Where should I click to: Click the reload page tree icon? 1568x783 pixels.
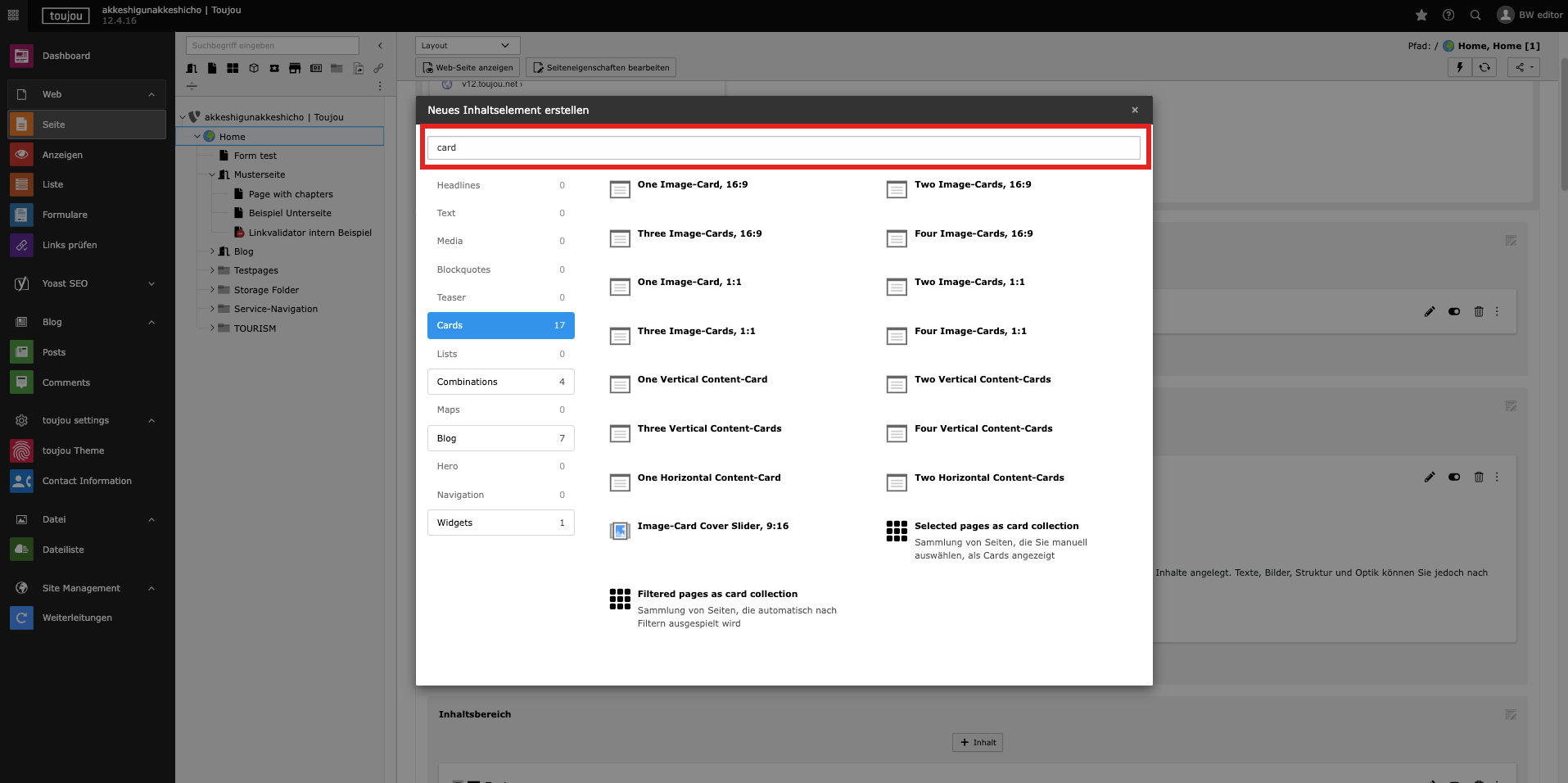pyautogui.click(x=1484, y=67)
